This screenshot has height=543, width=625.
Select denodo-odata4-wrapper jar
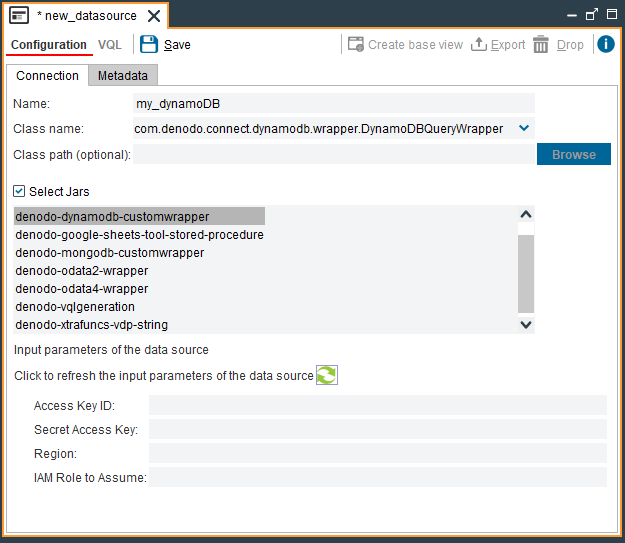pos(82,288)
